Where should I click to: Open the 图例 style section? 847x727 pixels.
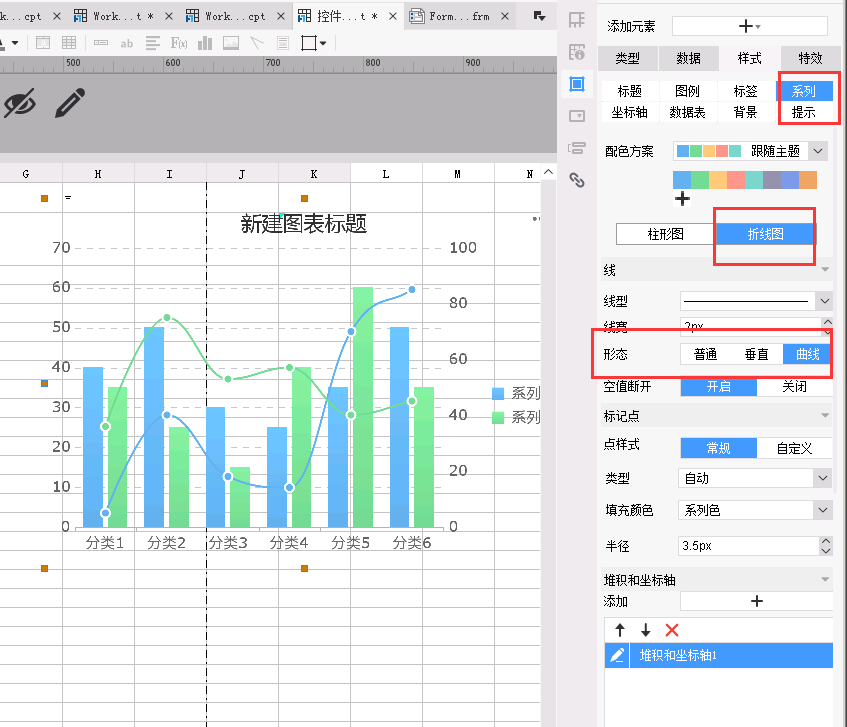[x=687, y=91]
